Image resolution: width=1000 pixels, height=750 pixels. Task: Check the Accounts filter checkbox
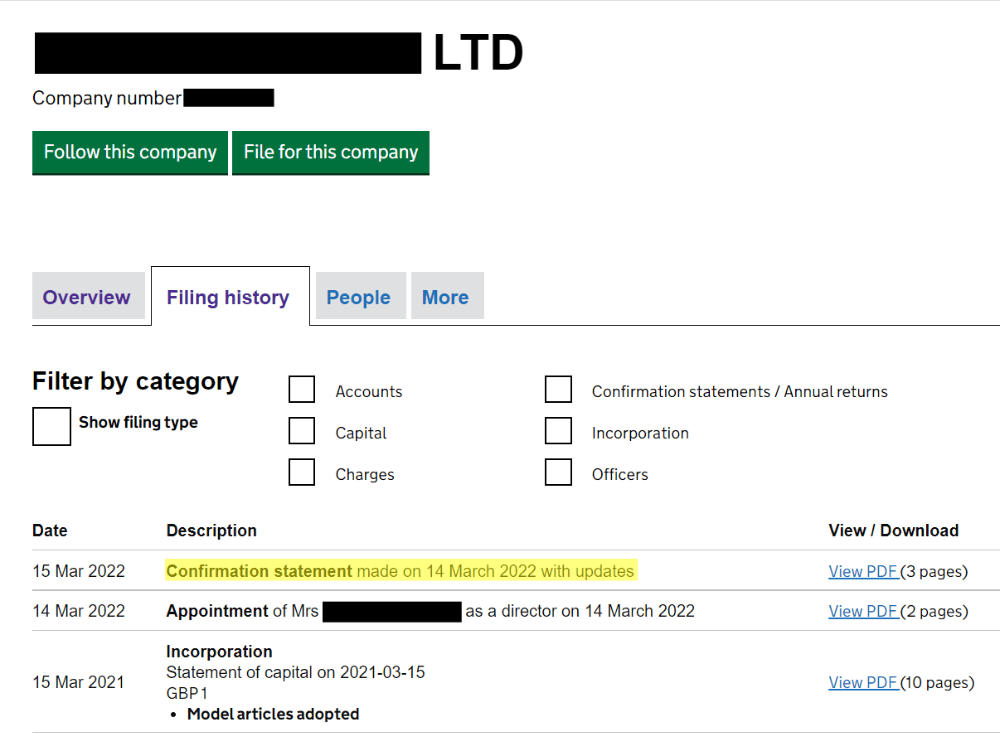tap(302, 389)
